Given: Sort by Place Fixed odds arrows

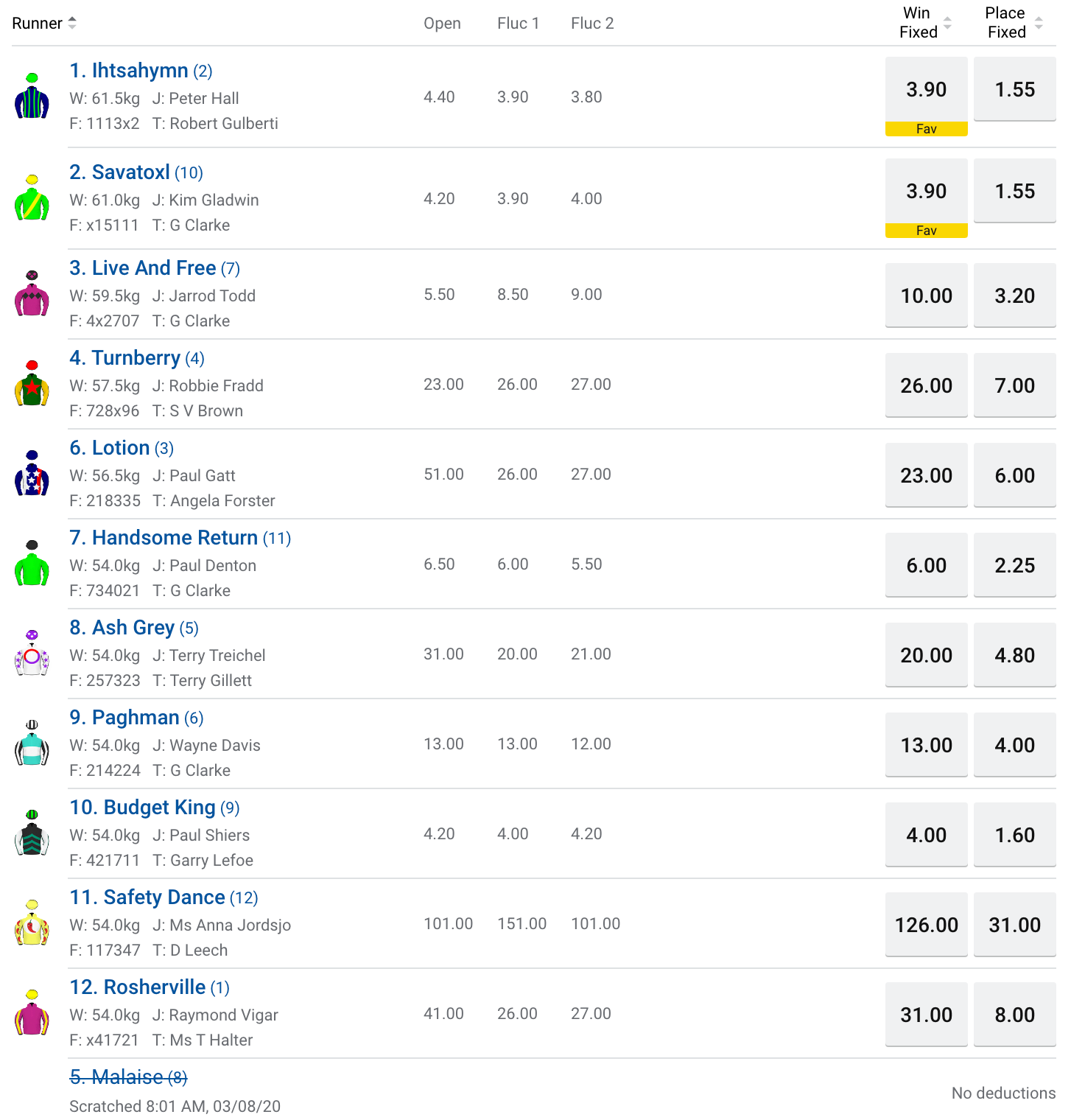Looking at the screenshot, I should tap(1039, 23).
